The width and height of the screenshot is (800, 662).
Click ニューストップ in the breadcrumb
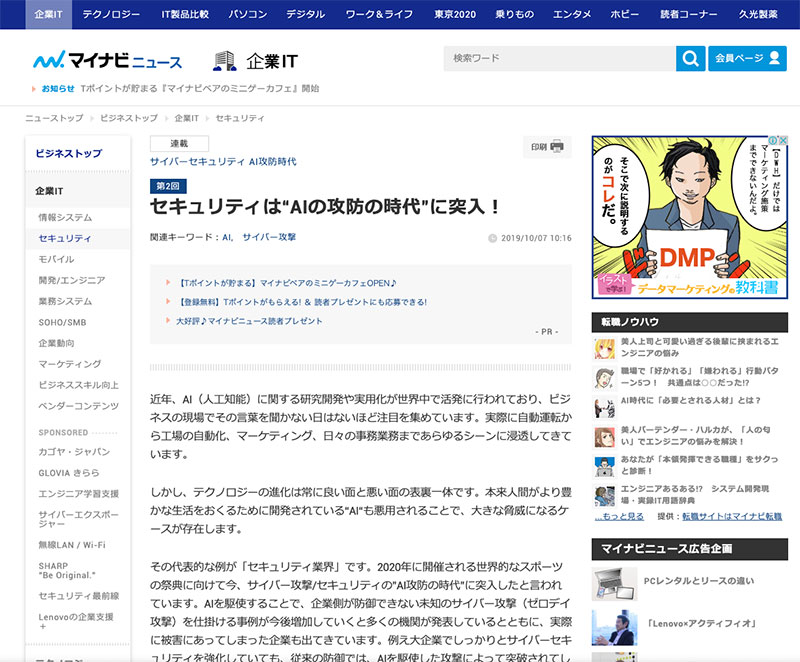[54, 118]
